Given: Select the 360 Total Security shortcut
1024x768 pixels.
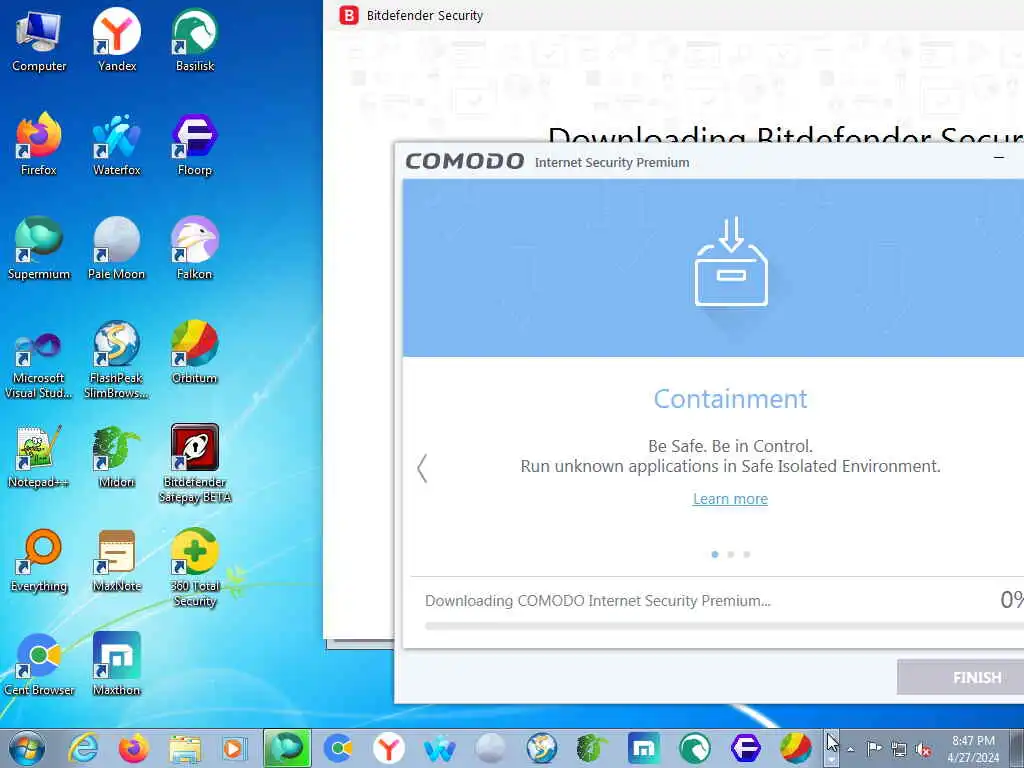Looking at the screenshot, I should 195,568.
